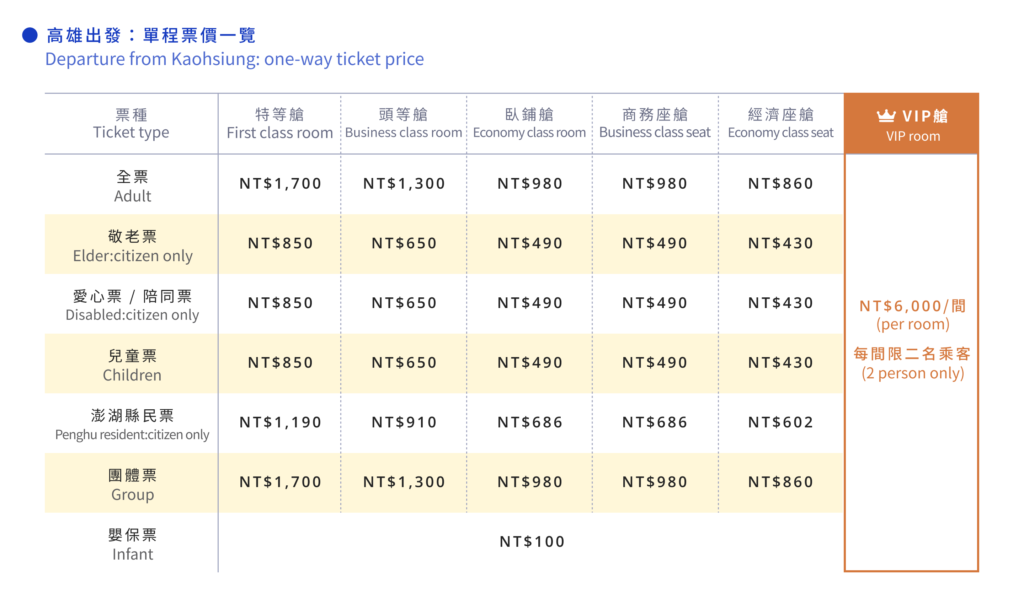Click the Elder citizen only row label
This screenshot has height=615, width=1024.
point(132,245)
